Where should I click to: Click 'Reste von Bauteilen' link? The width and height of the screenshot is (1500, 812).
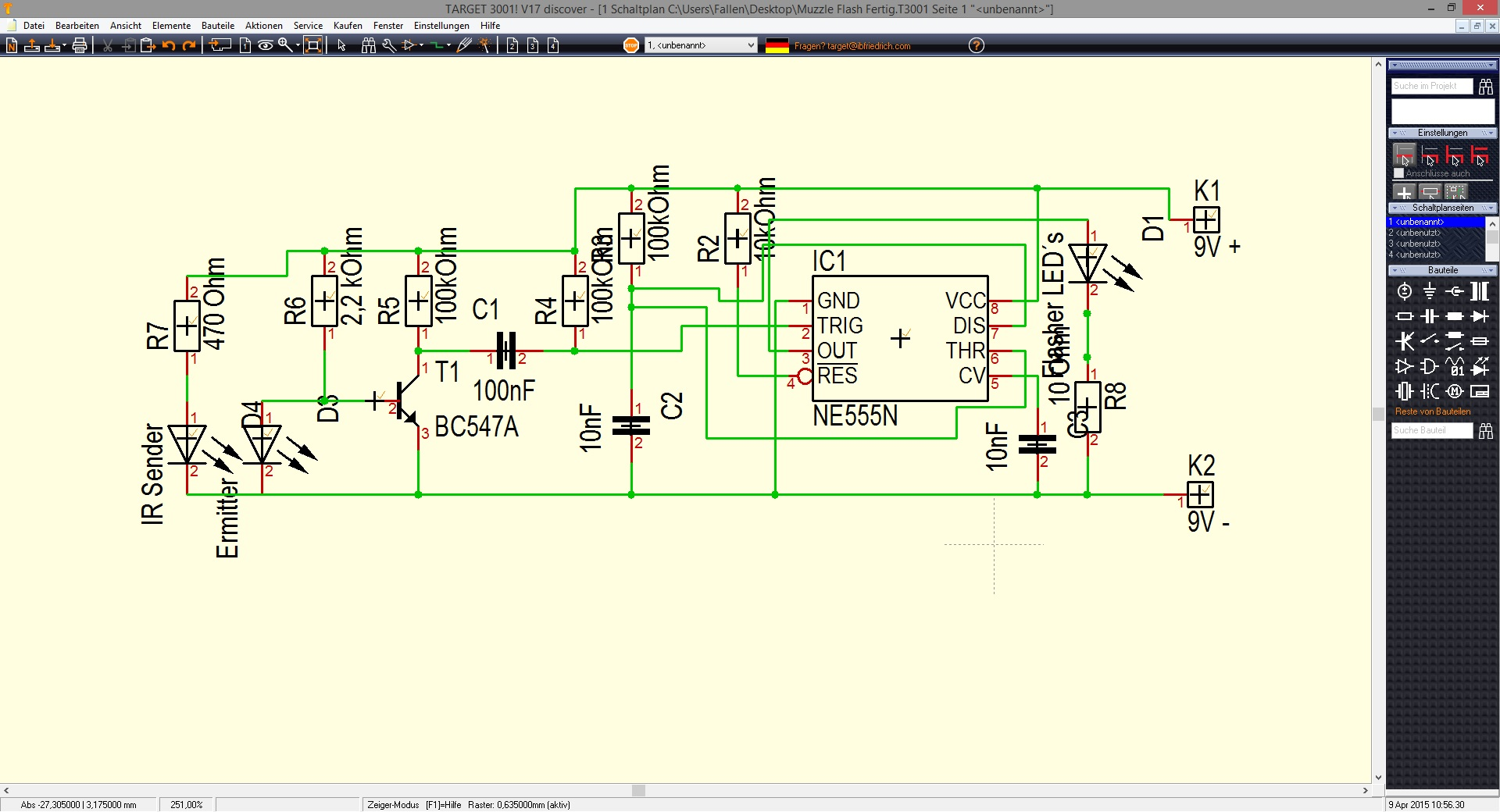[1433, 411]
